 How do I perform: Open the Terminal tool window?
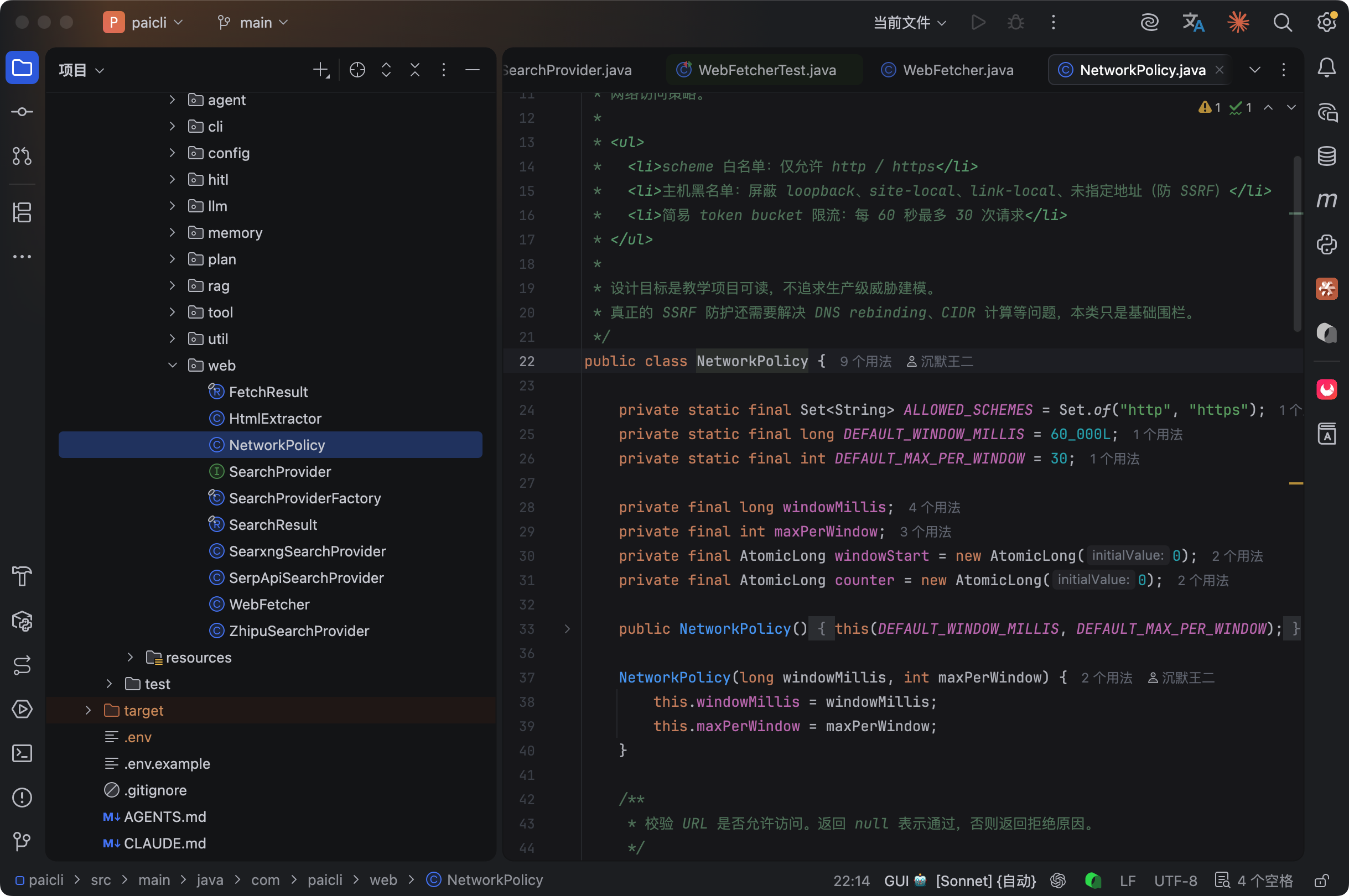coord(22,753)
